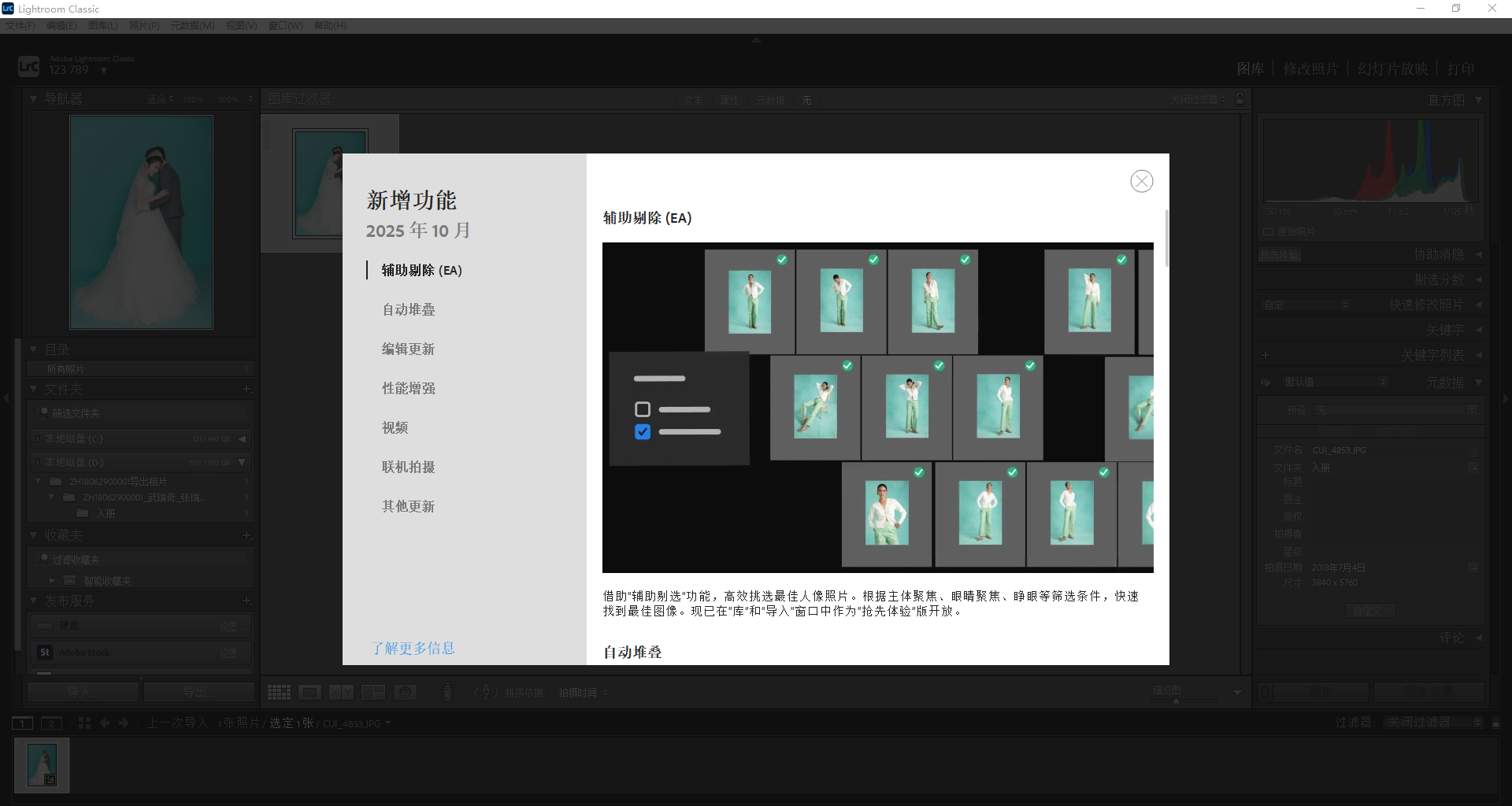This screenshot has width=1512, height=806.
Task: Toggle the 原始照片 checkbox under histogram
Action: coord(1268,232)
